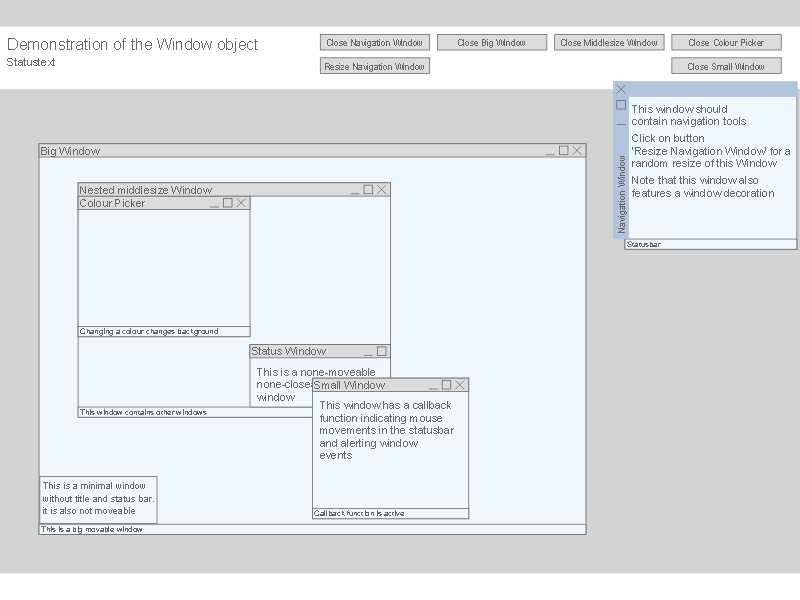This screenshot has width=800, height=600.
Task: Maximize the Big Window via its square icon
Action: coord(563,151)
